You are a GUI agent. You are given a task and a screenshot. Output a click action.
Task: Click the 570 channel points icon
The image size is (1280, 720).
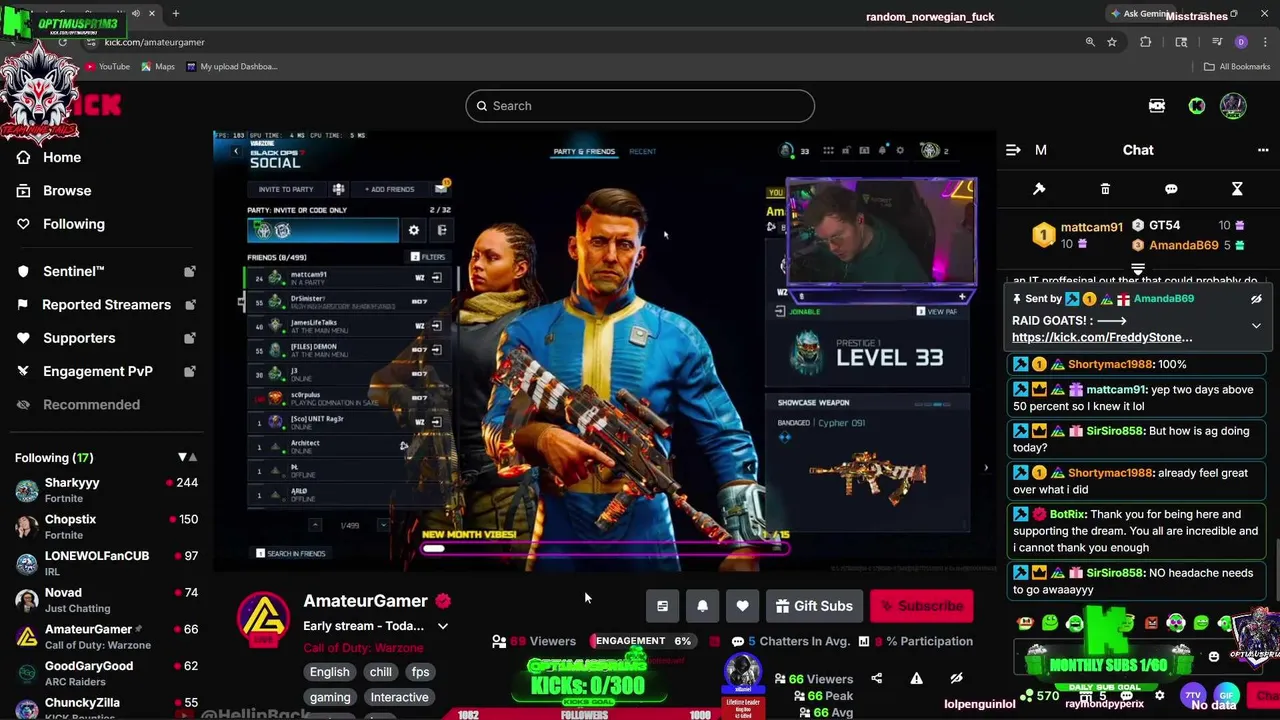(x=1026, y=696)
